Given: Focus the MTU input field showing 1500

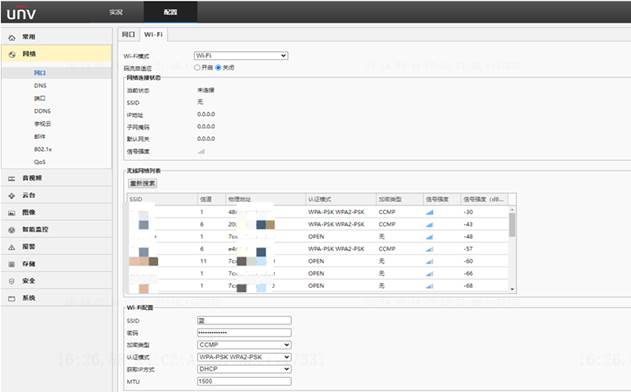Looking at the screenshot, I should pos(244,381).
